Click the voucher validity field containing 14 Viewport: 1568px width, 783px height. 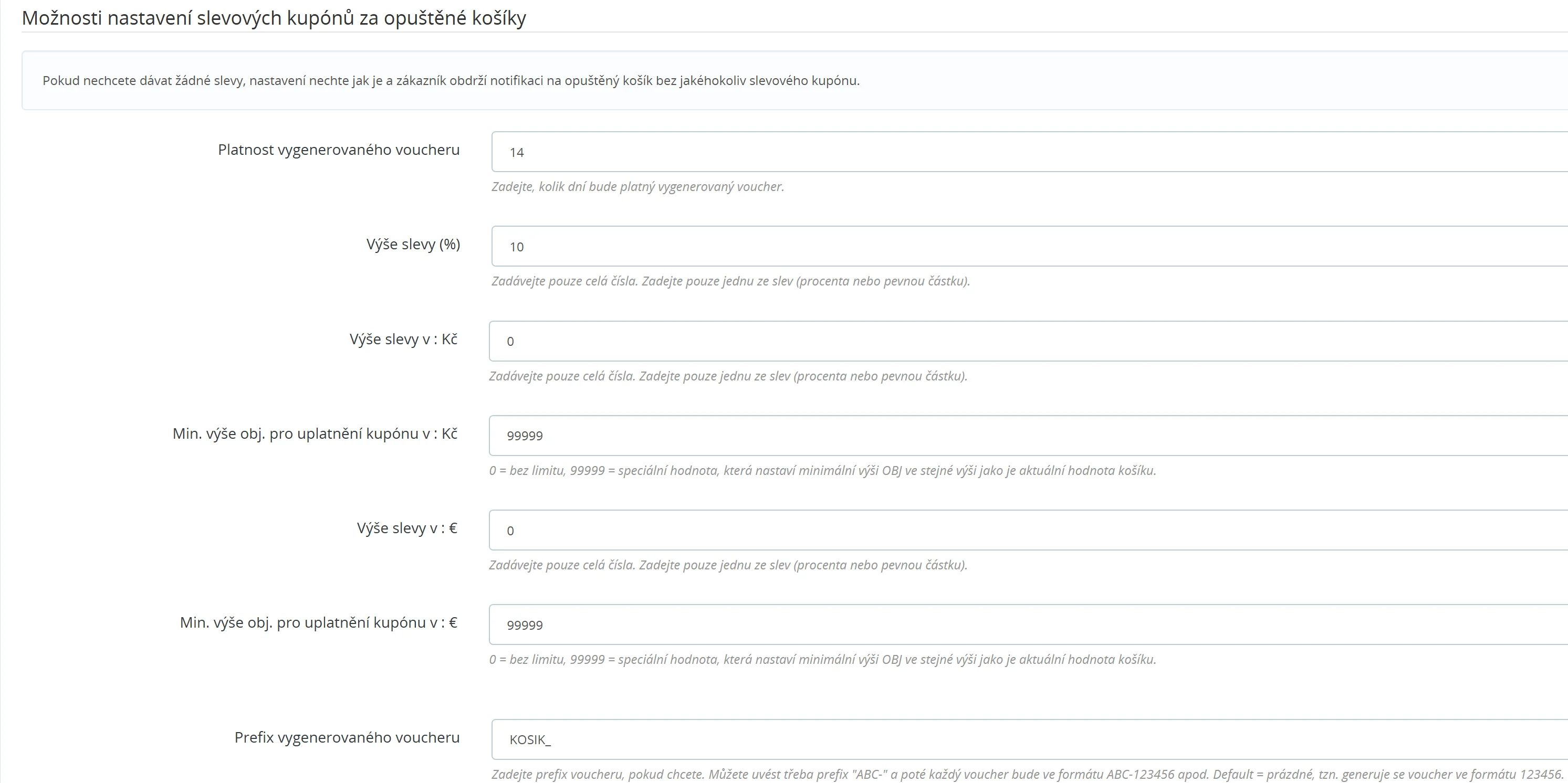pos(1029,152)
